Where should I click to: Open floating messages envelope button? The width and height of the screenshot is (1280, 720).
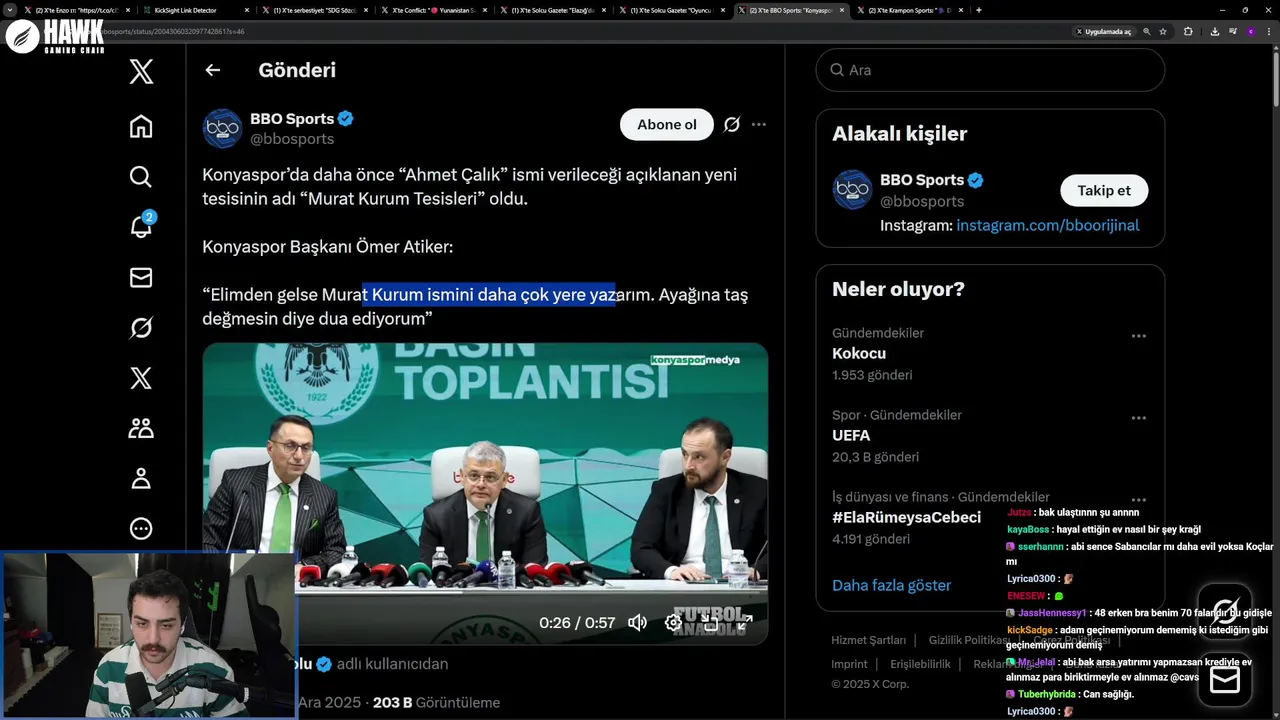point(1225,680)
